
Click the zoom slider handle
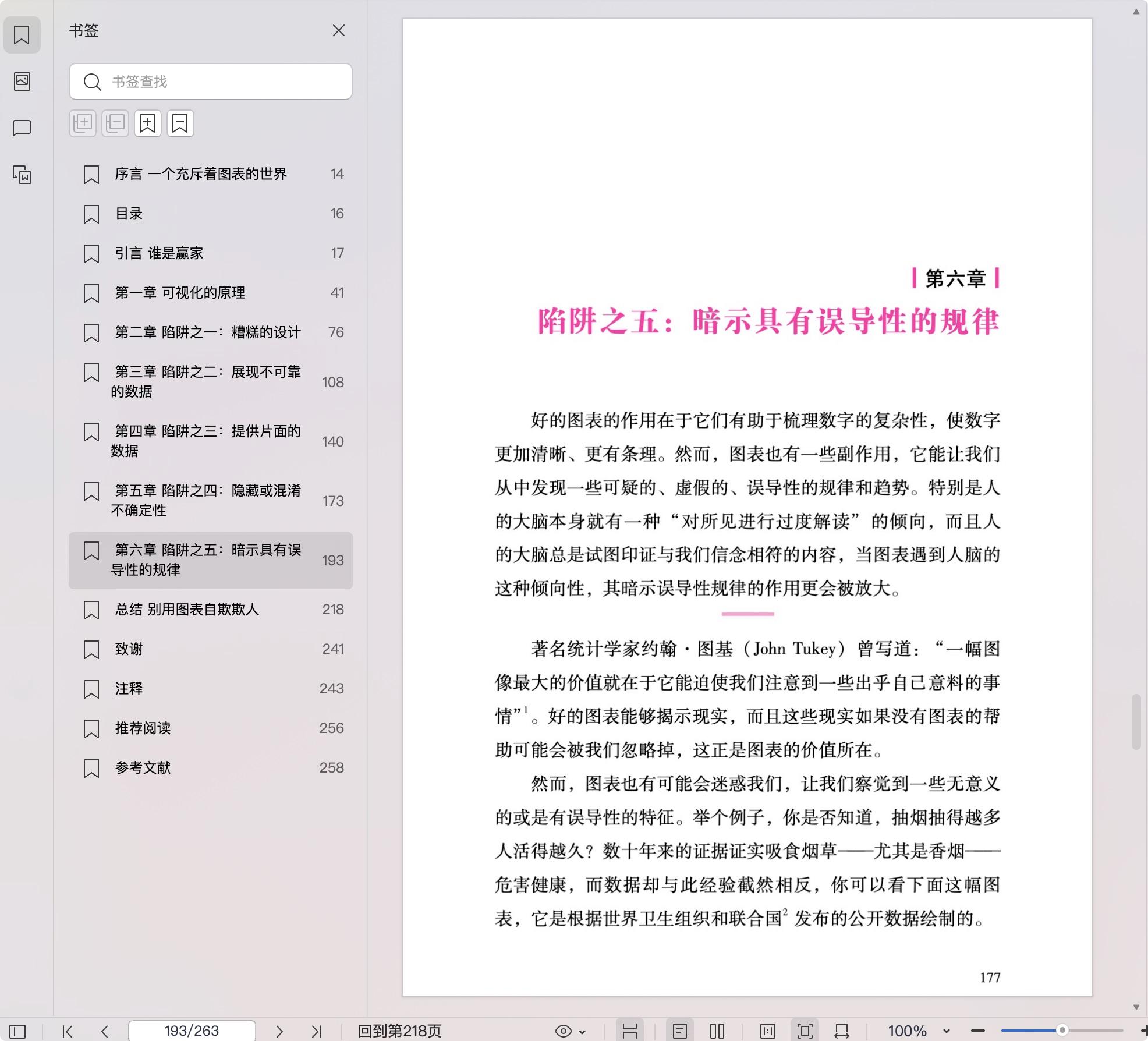coord(1062,1031)
